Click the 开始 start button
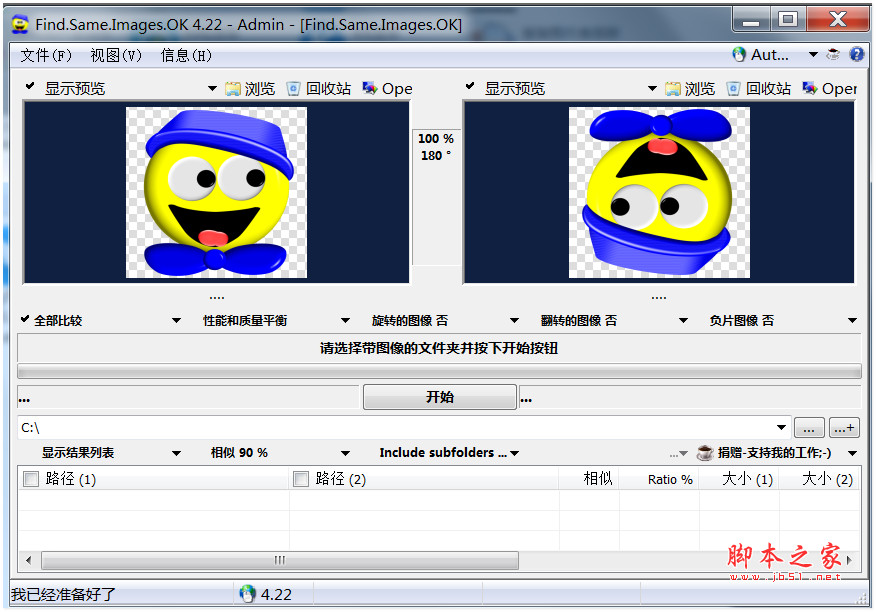 pyautogui.click(x=440, y=397)
